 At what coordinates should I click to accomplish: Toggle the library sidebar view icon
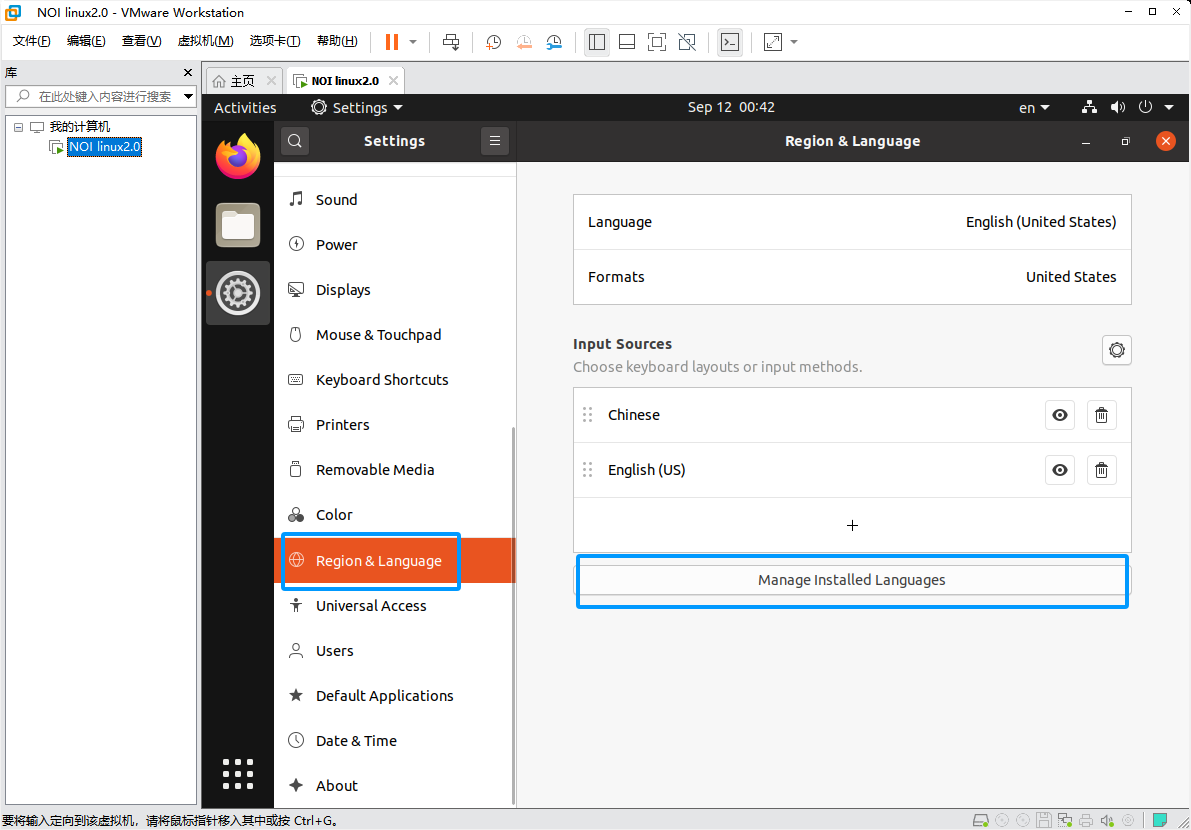[x=597, y=42]
